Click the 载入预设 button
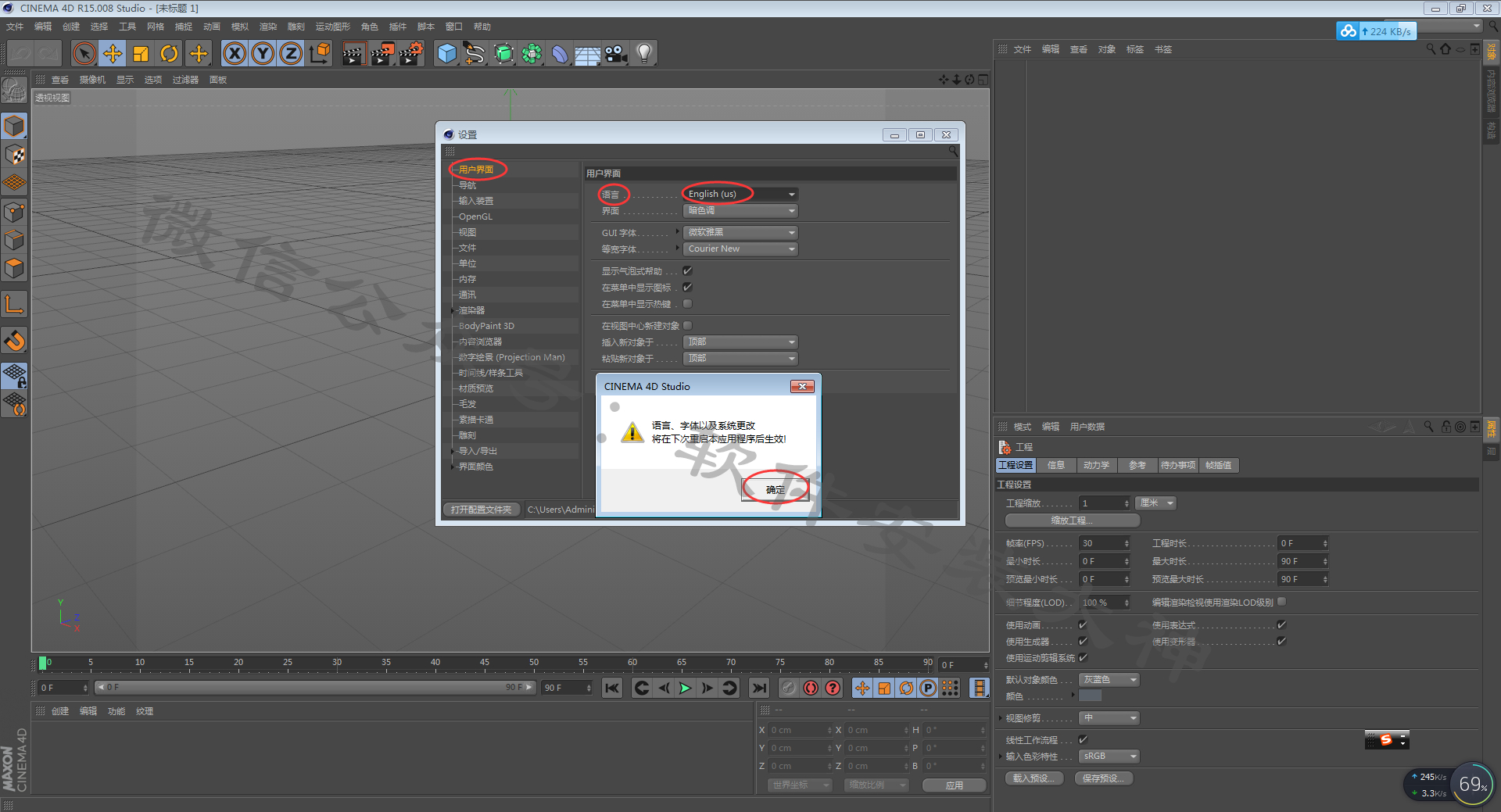Screen dimensions: 1501x812 point(1034,778)
